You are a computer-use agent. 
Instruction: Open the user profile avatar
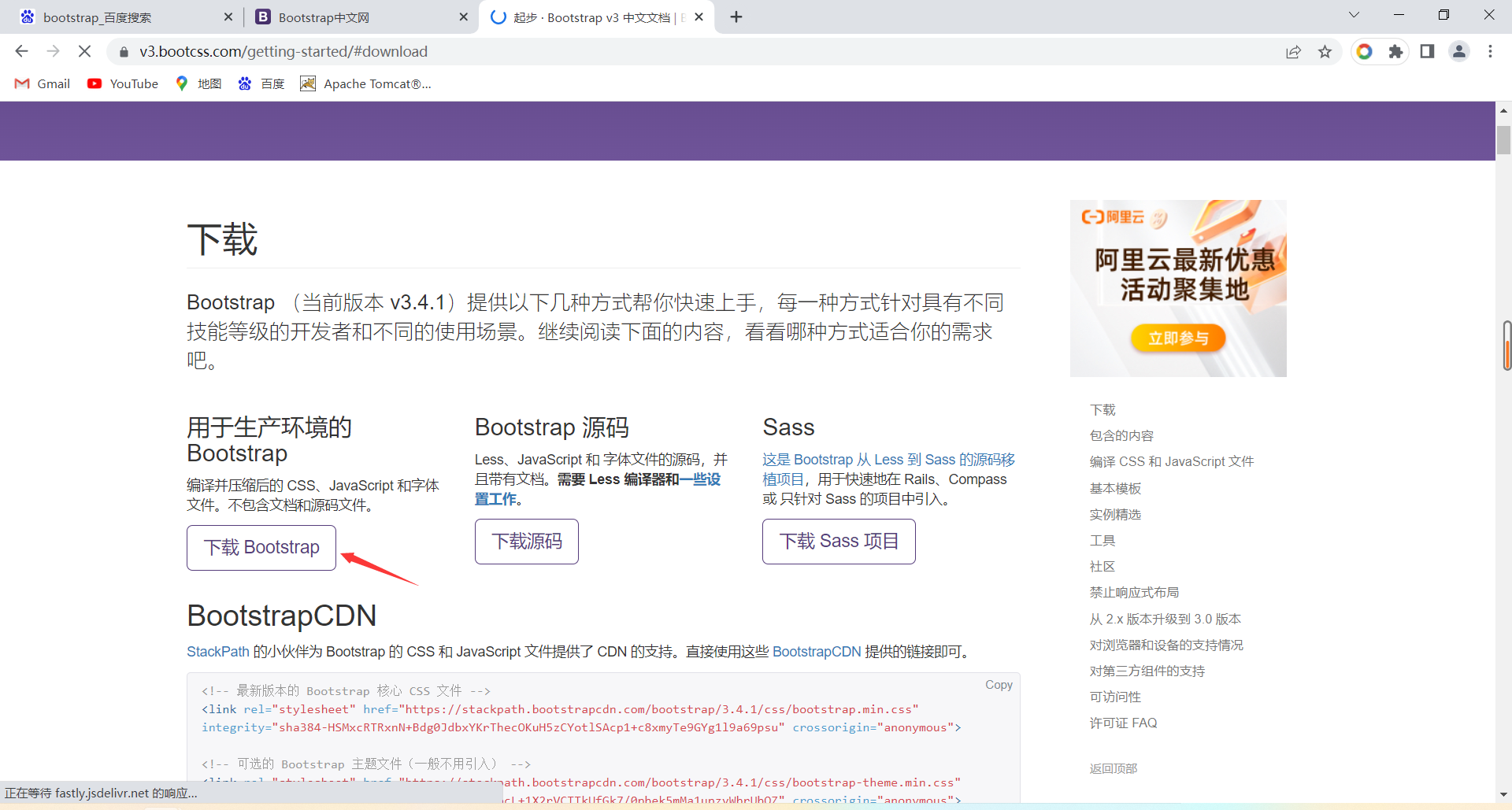tap(1458, 51)
